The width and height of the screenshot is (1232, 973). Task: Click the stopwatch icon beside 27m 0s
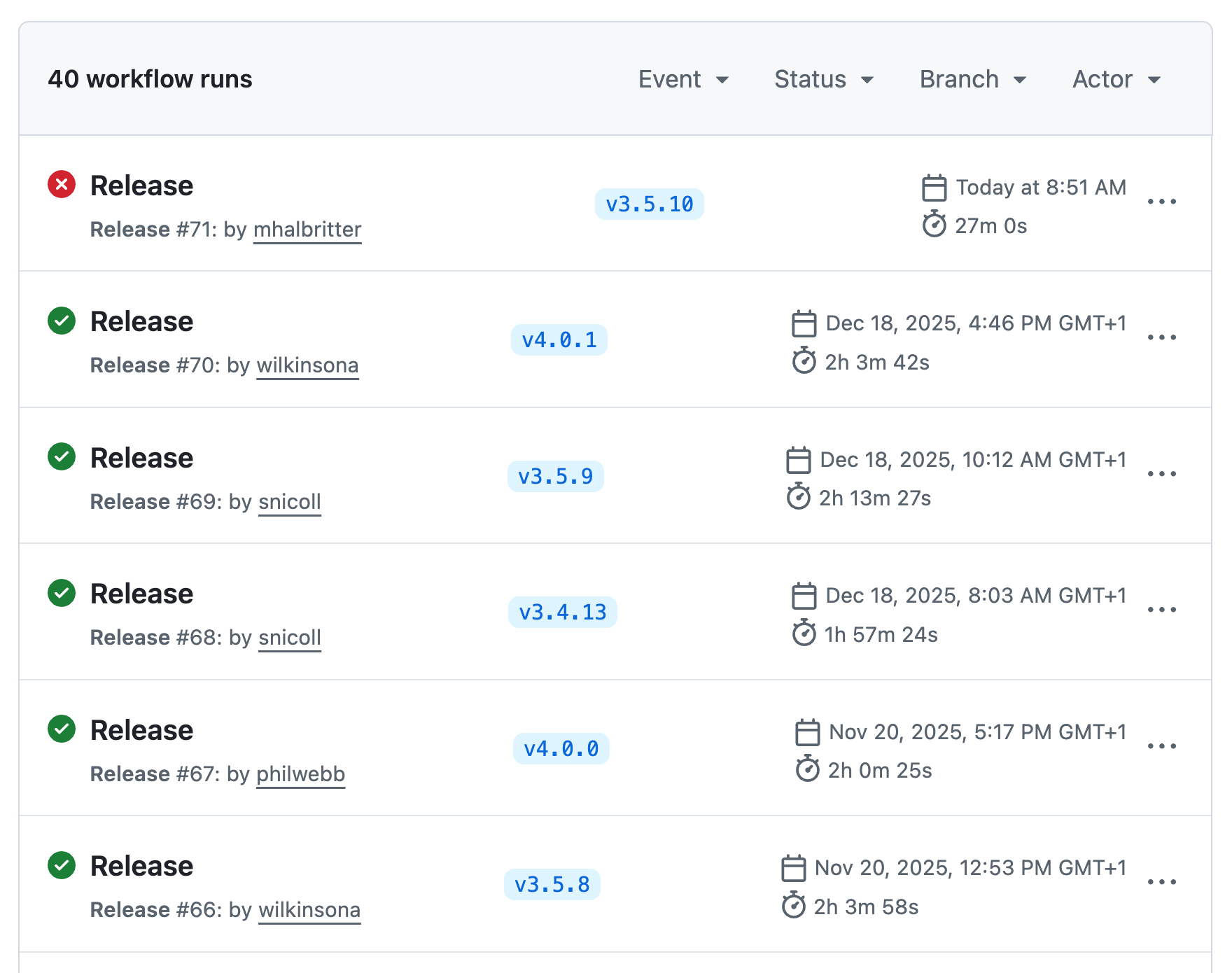[x=934, y=225]
